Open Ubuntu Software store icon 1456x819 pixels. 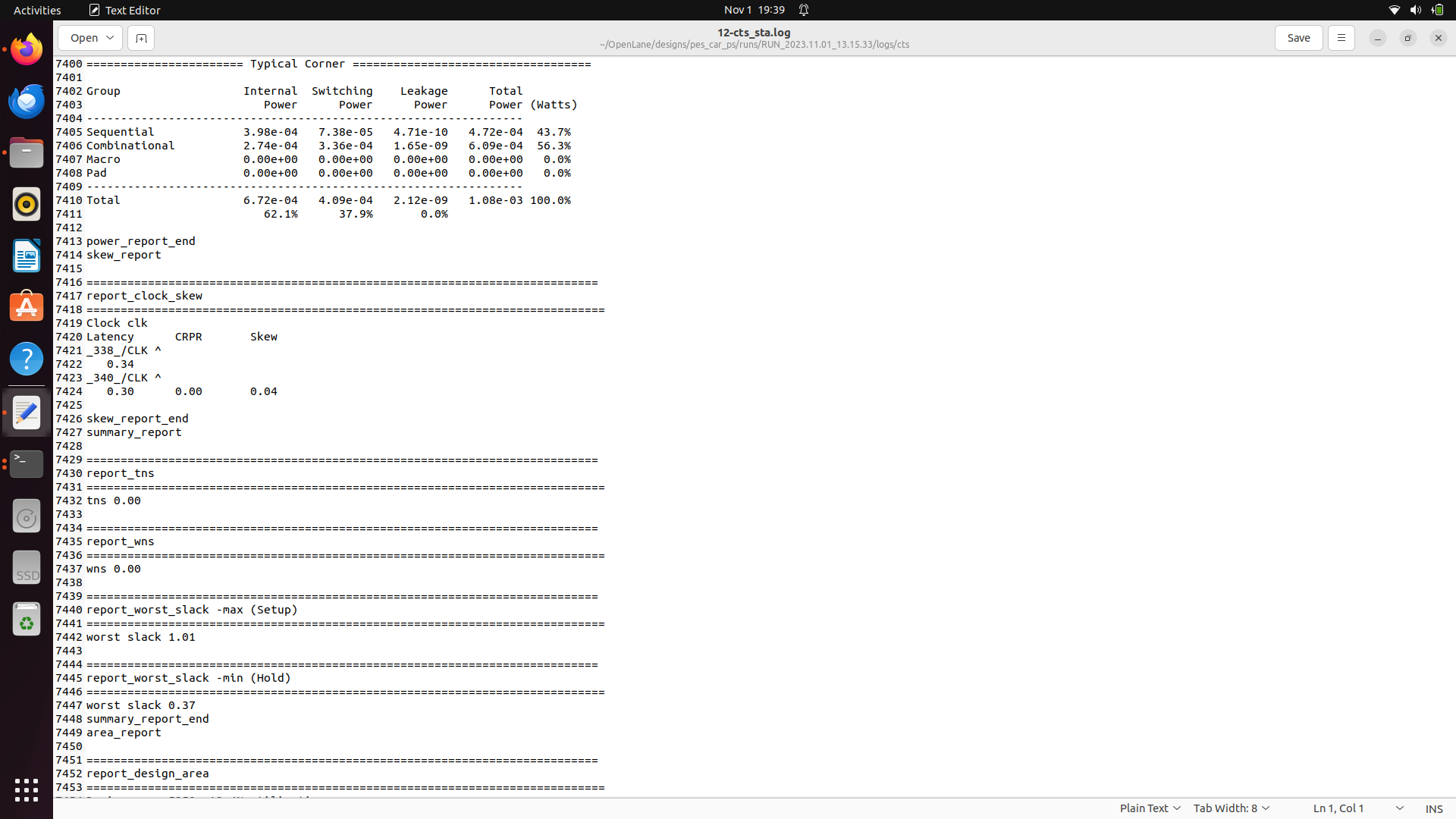coord(27,308)
